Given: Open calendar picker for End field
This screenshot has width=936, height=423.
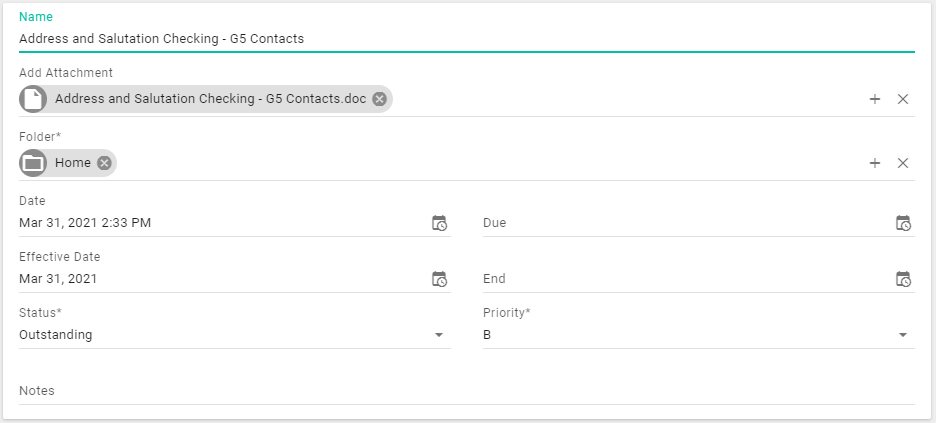Looking at the screenshot, I should pos(903,279).
